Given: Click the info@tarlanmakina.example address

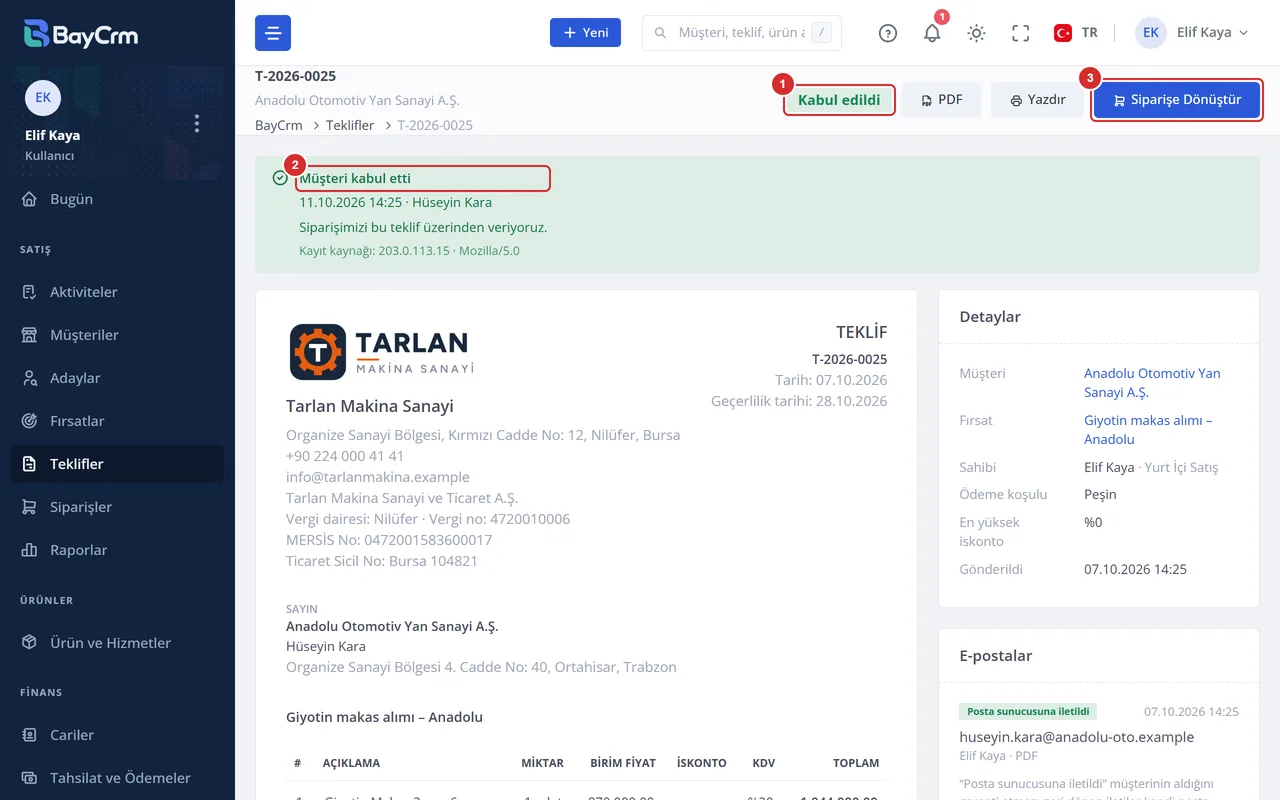Looking at the screenshot, I should point(378,477).
